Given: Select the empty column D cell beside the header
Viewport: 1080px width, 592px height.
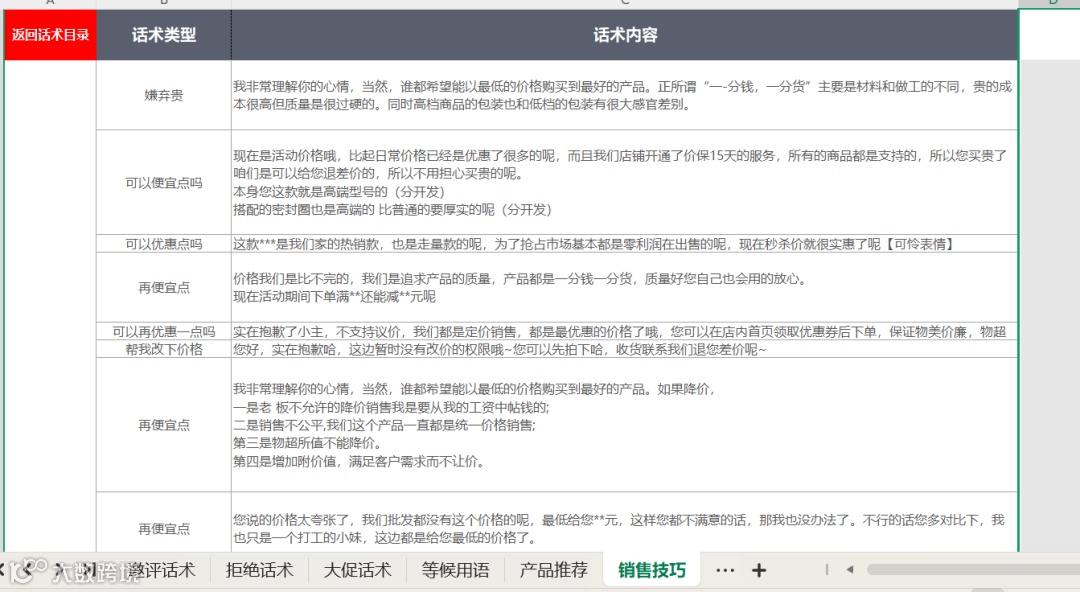Looking at the screenshot, I should pyautogui.click(x=1049, y=35).
